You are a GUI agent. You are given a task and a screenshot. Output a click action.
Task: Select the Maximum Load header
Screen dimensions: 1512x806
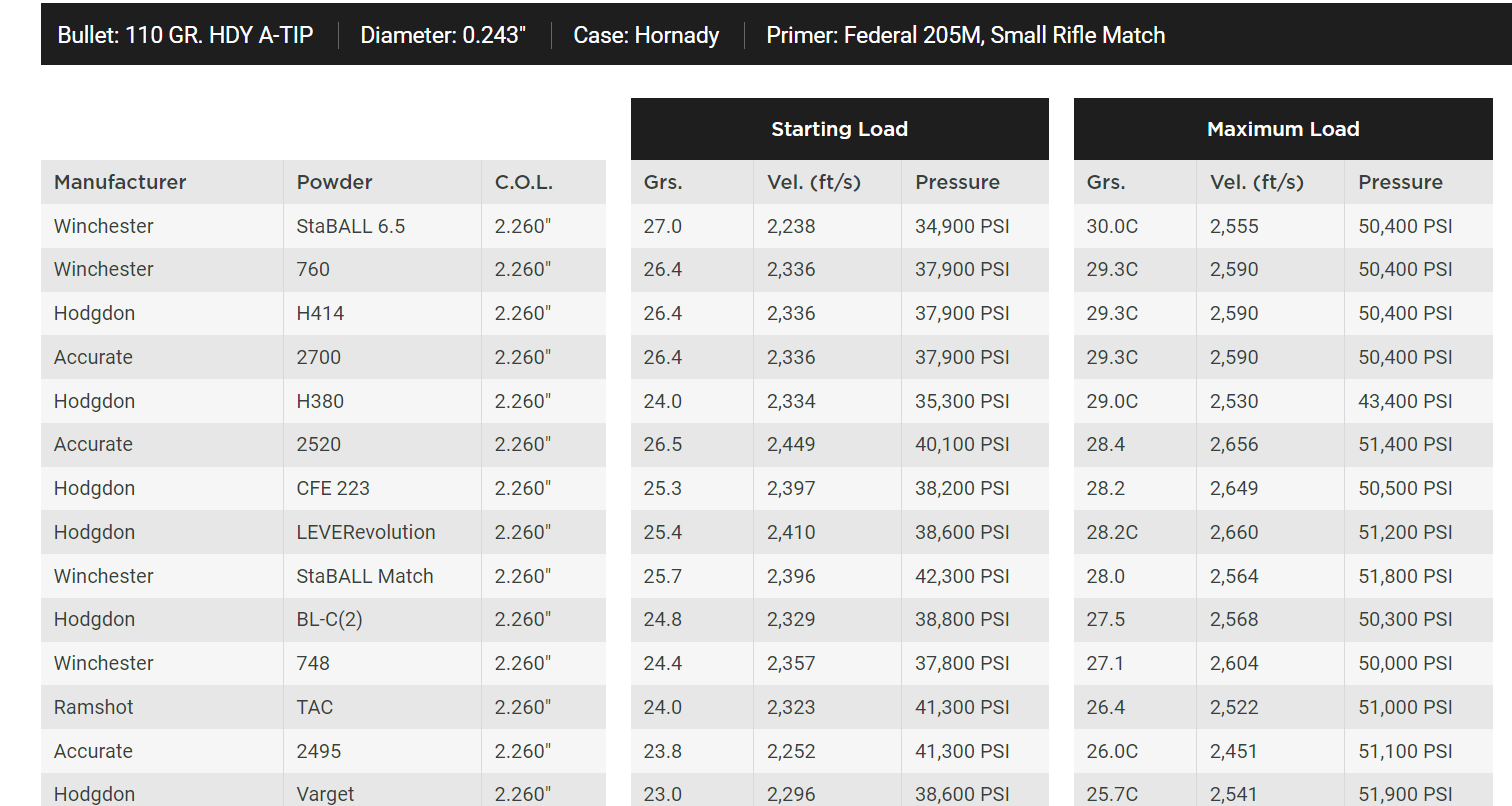pyautogui.click(x=1283, y=129)
